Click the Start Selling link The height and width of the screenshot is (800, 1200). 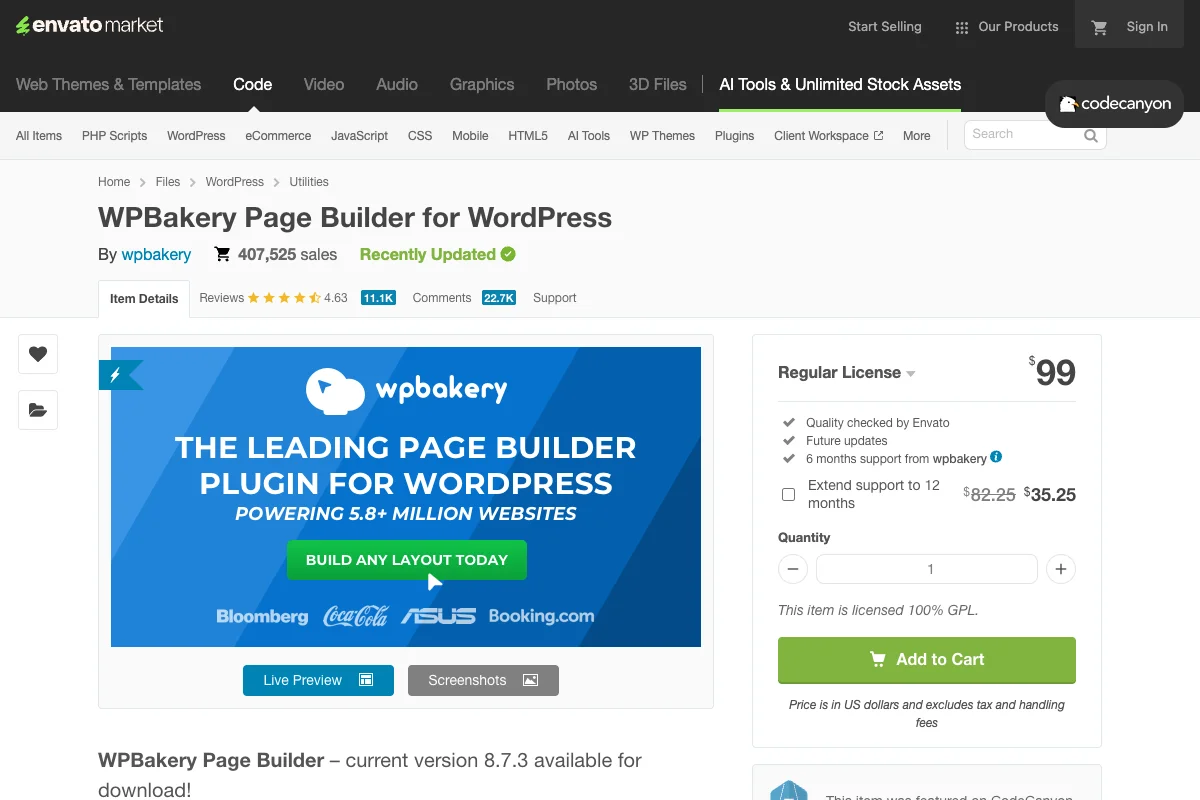coord(885,27)
